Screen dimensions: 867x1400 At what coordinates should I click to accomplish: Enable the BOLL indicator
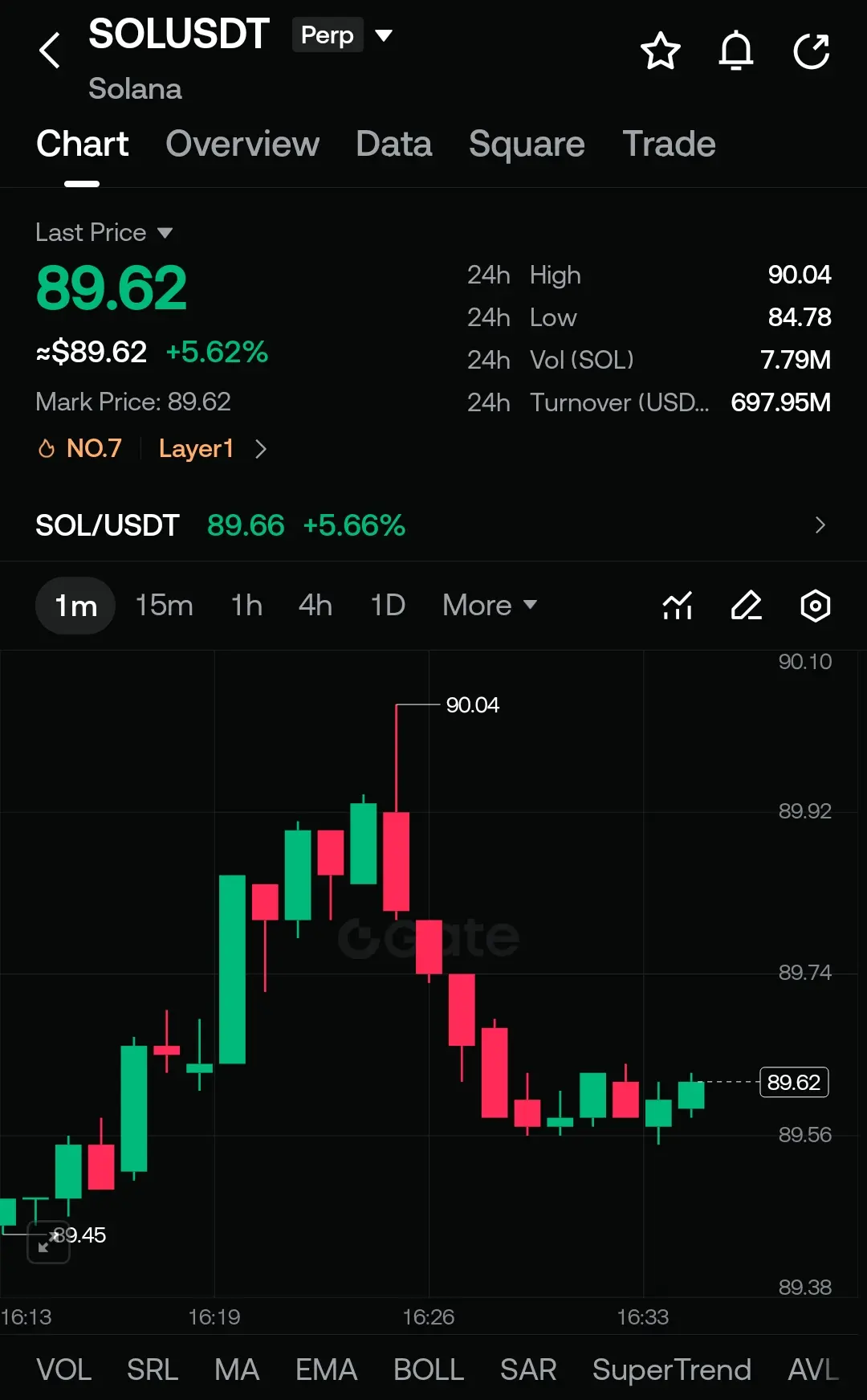pos(429,1369)
